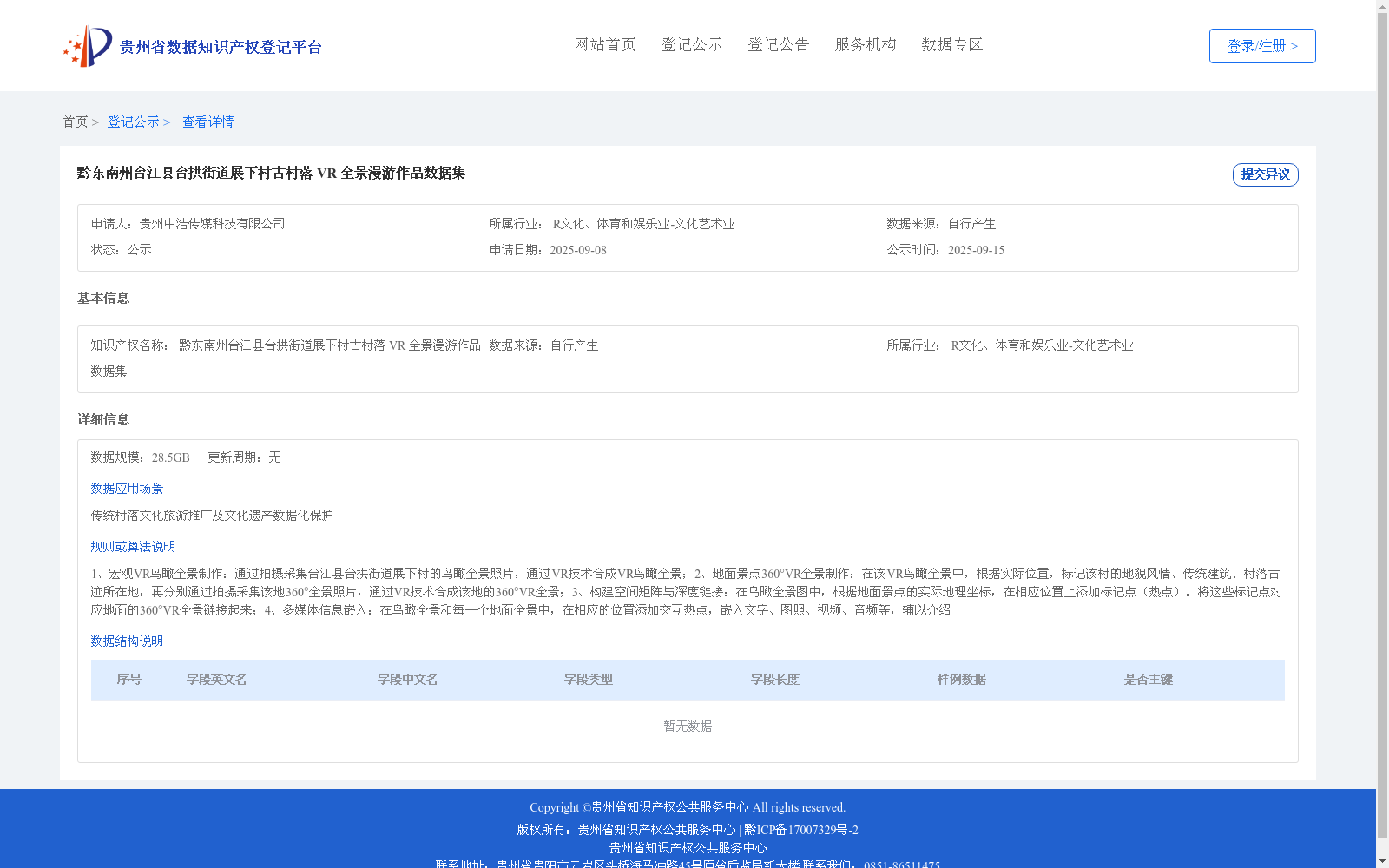This screenshot has width=1389, height=868.
Task: Open the 数据专区 navigation item
Action: click(x=952, y=45)
